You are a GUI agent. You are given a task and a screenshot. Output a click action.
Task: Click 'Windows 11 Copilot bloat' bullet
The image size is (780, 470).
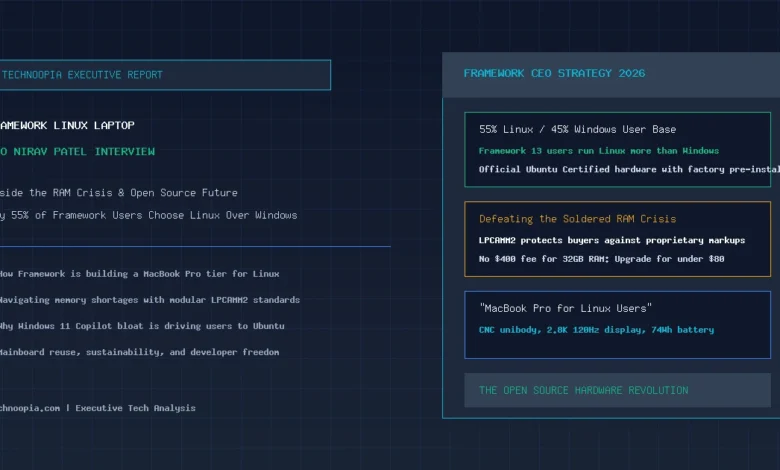pyautogui.click(x=142, y=326)
